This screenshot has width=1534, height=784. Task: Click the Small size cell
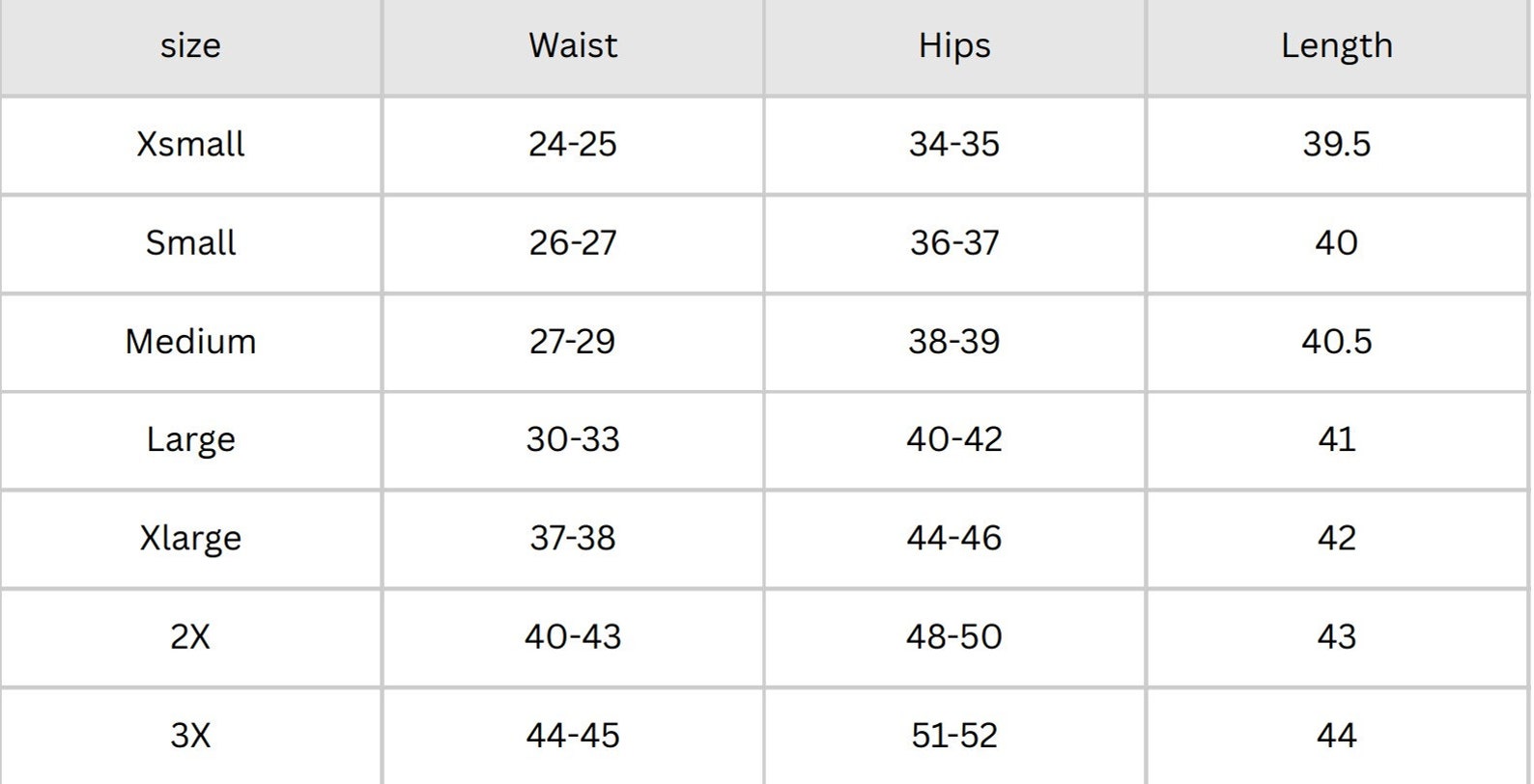point(190,242)
